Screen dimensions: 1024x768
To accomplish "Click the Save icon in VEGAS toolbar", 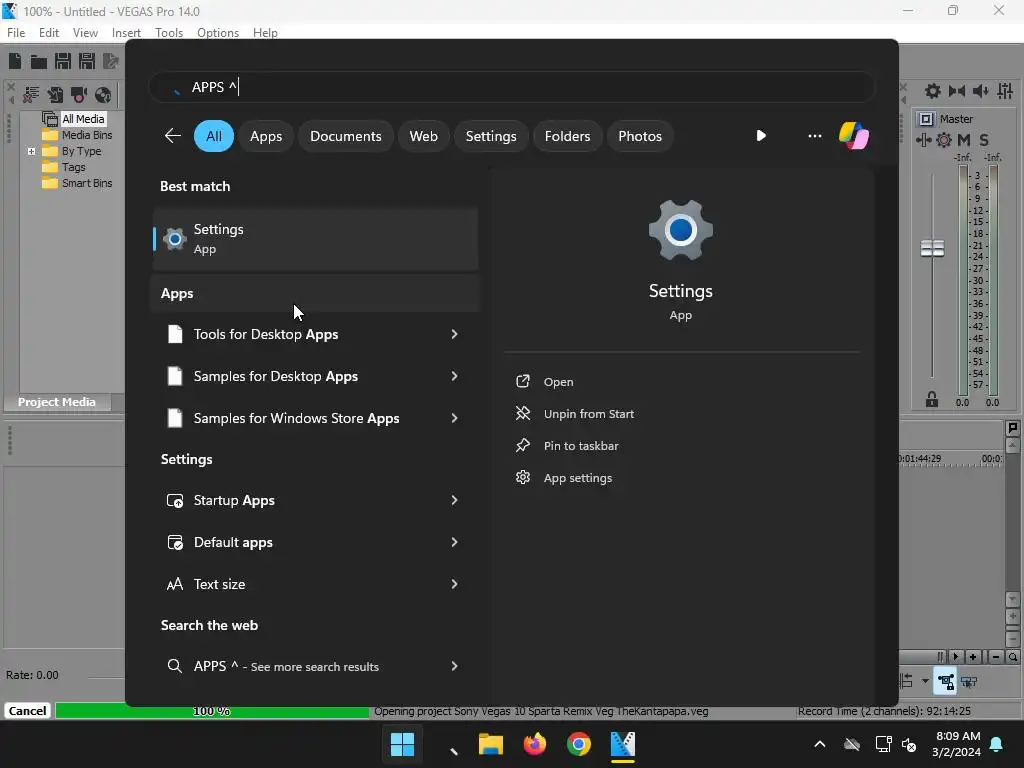I will [x=63, y=61].
